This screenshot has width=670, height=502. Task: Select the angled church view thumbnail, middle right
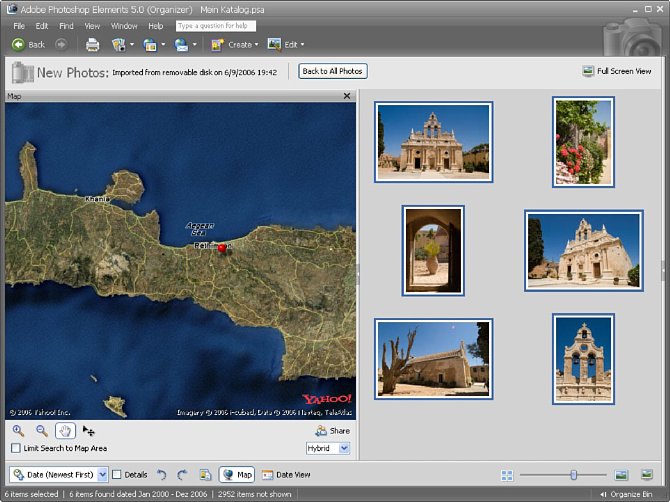584,250
